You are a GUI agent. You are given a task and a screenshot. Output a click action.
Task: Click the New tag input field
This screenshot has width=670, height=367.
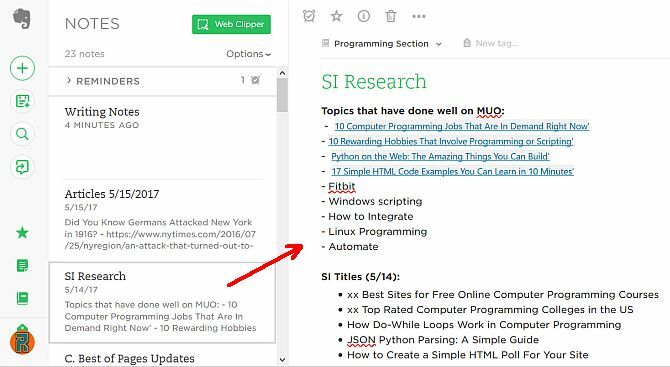pyautogui.click(x=497, y=43)
